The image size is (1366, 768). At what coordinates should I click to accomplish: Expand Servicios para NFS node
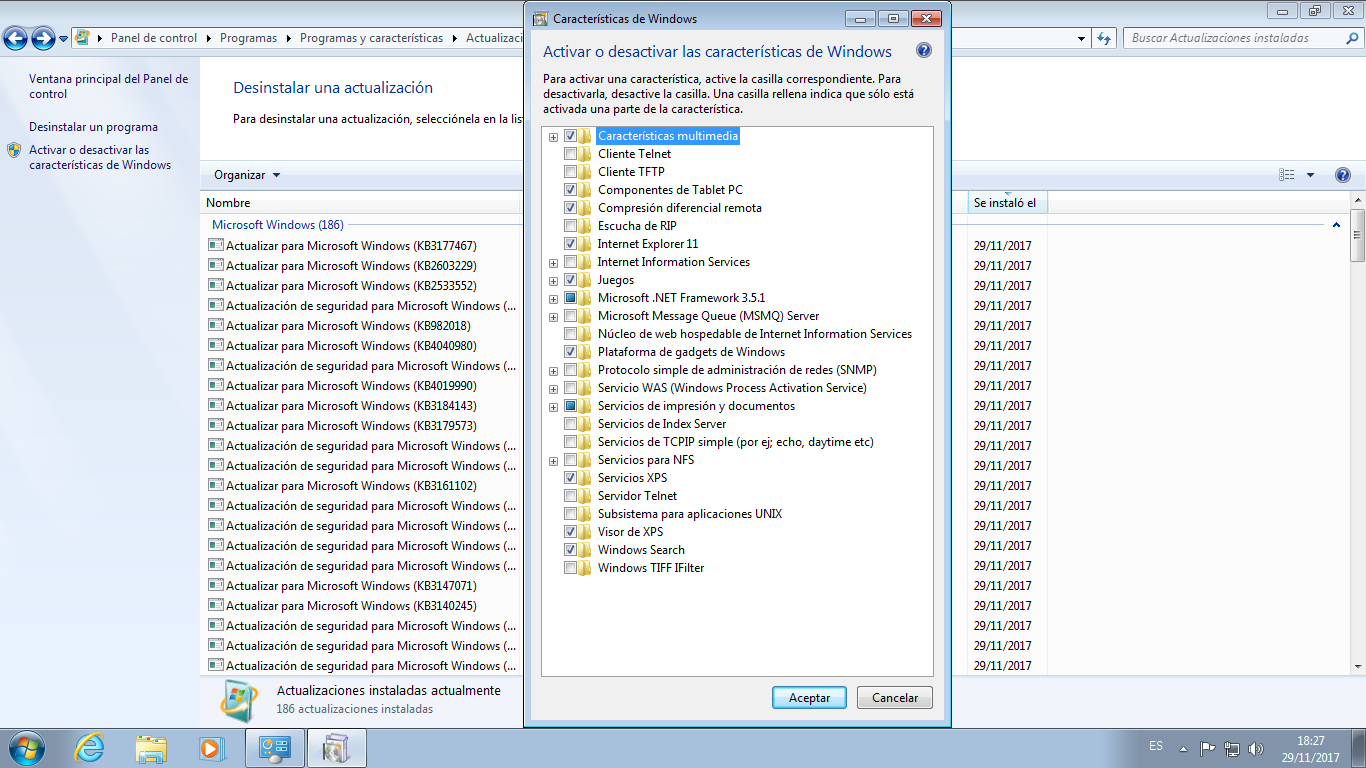pos(553,461)
